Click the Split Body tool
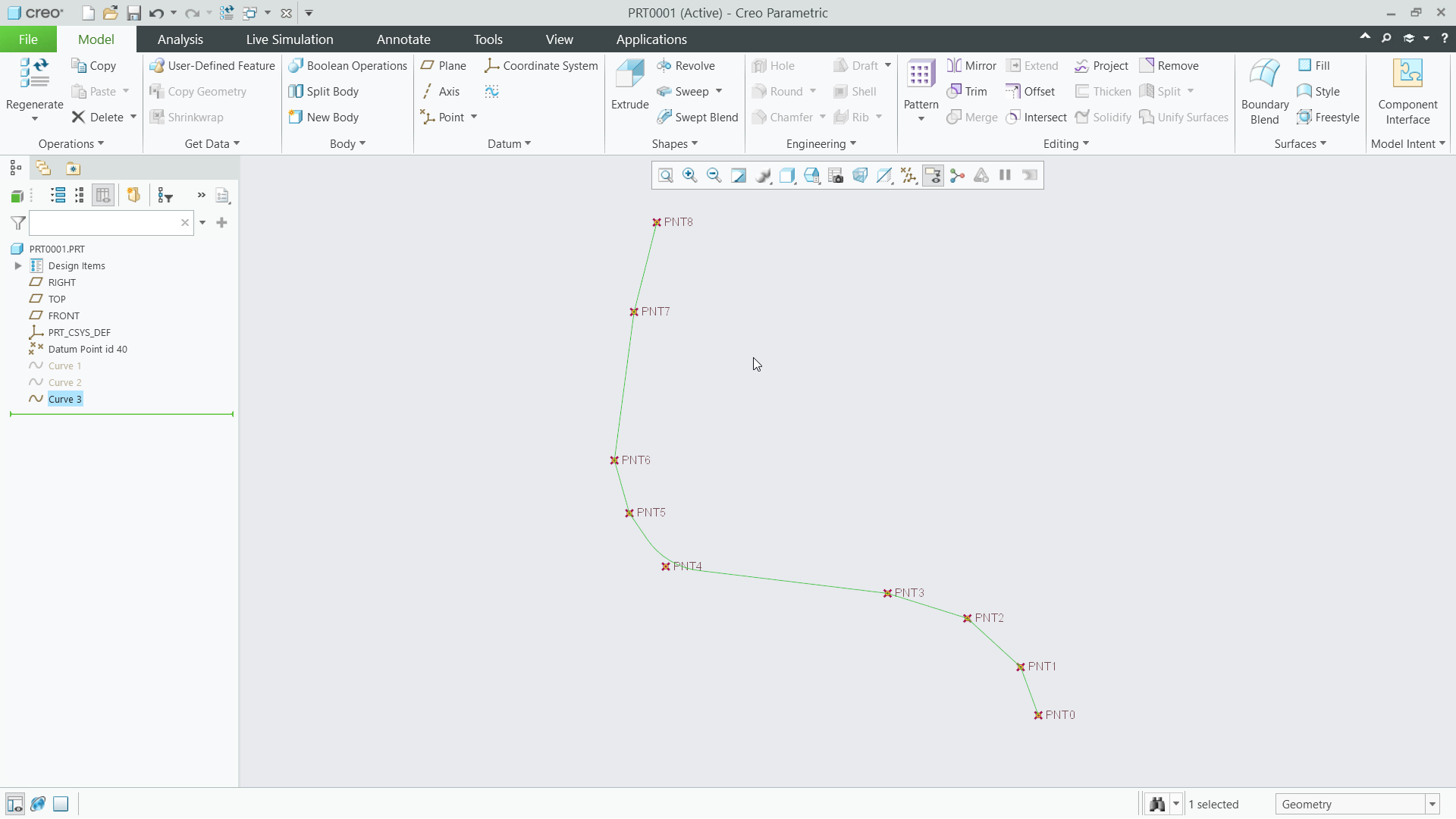Viewport: 1456px width, 819px height. tap(324, 92)
